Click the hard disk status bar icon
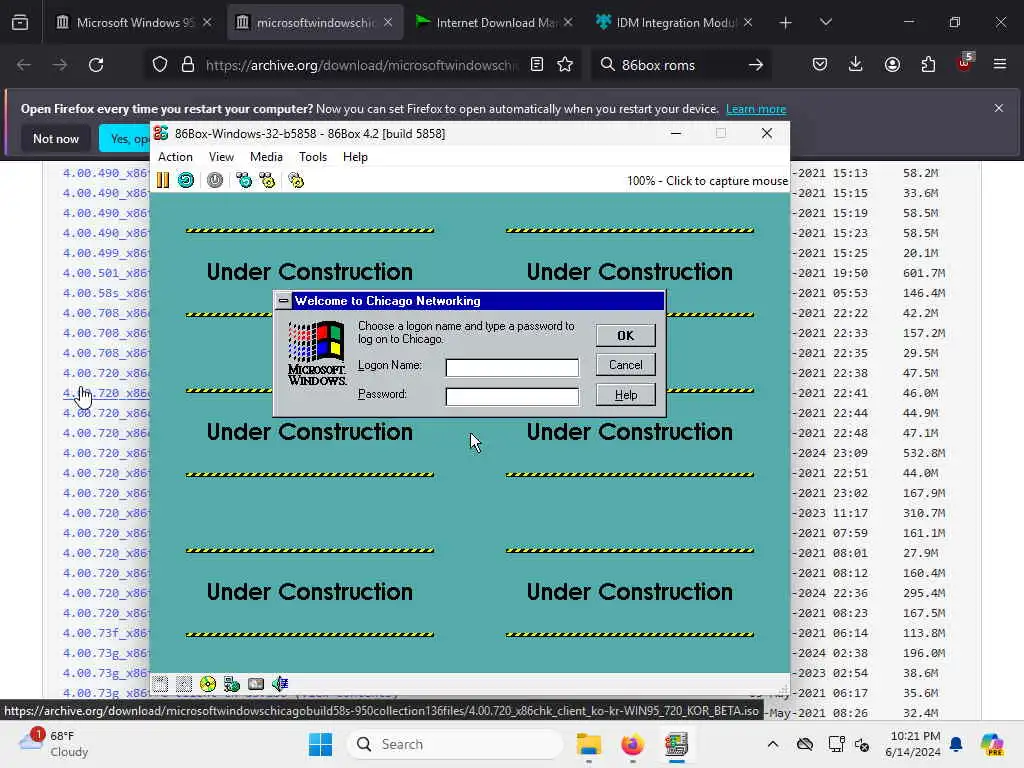Viewport: 1024px width, 768px height. (x=256, y=684)
